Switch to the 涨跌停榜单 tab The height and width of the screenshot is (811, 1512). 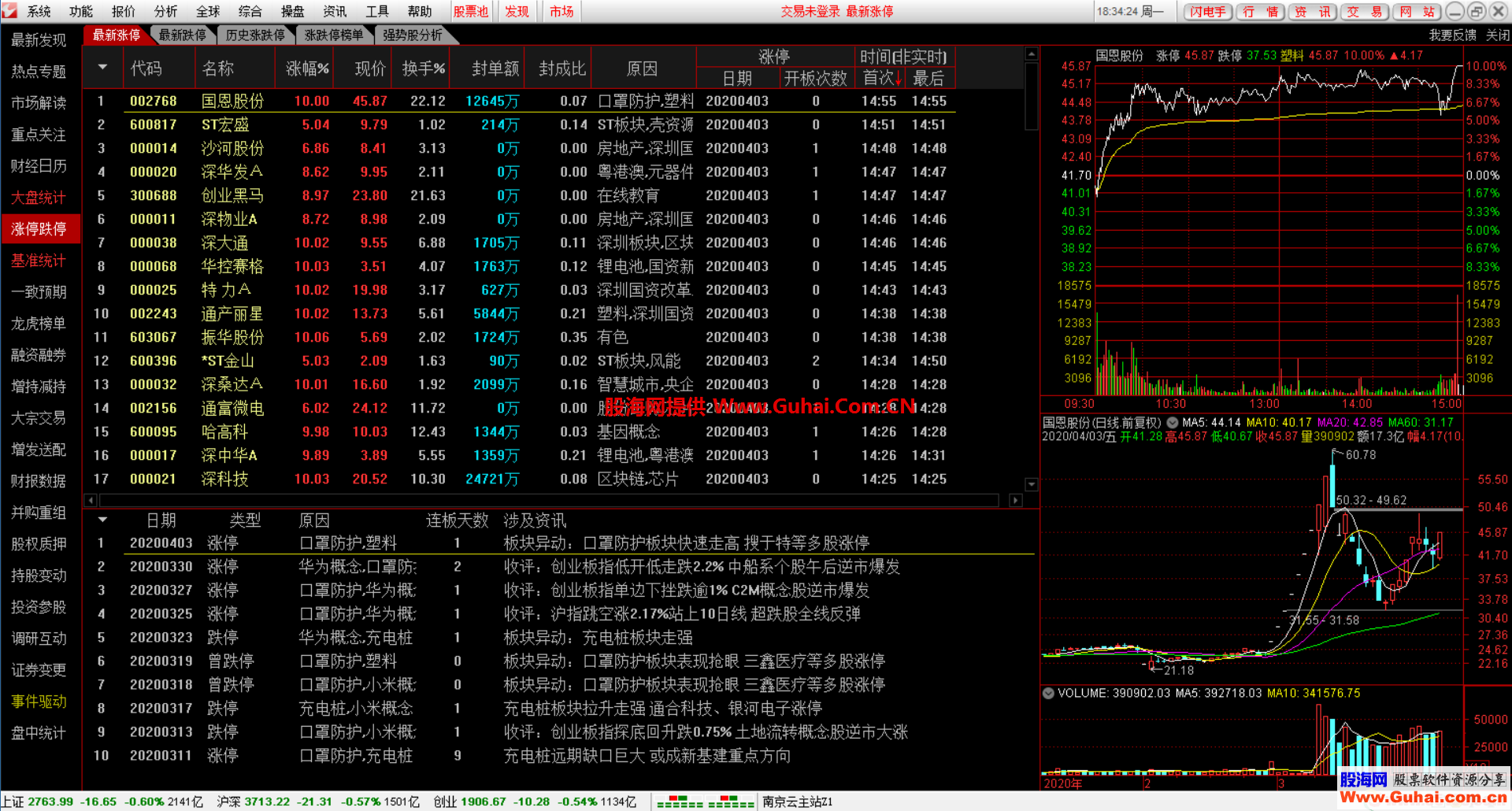(334, 35)
